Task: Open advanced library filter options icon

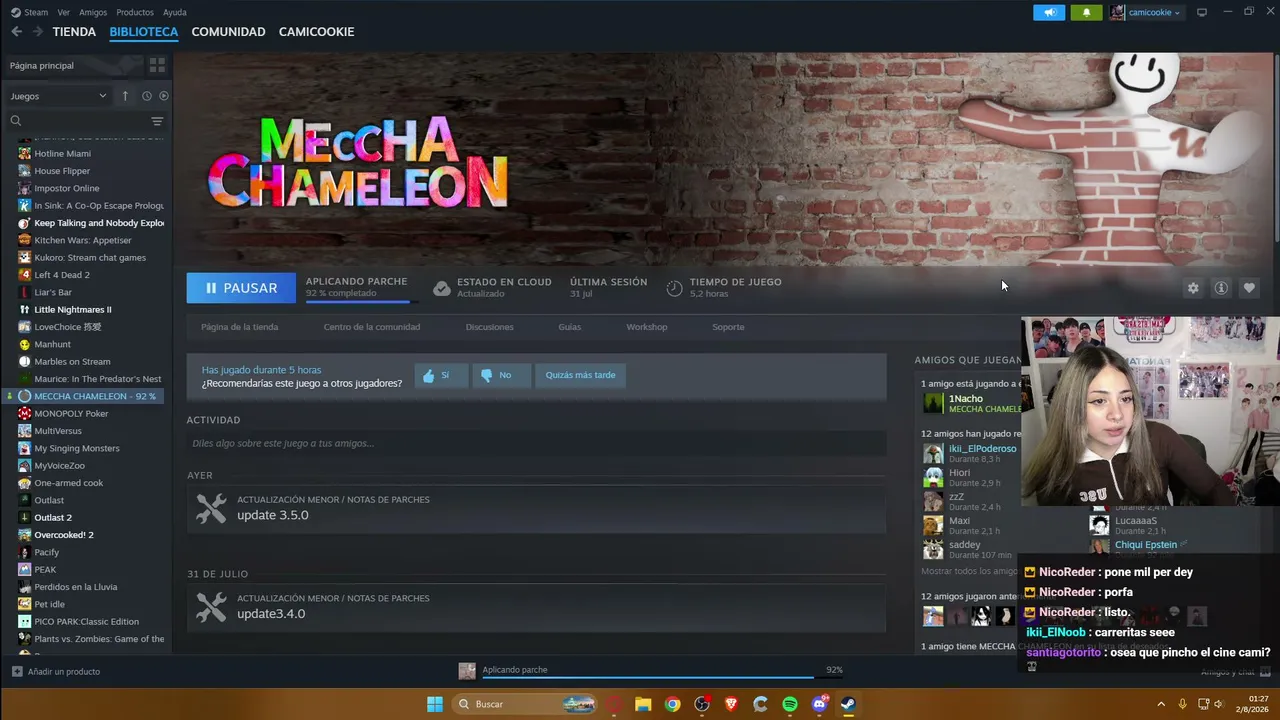Action: click(157, 121)
